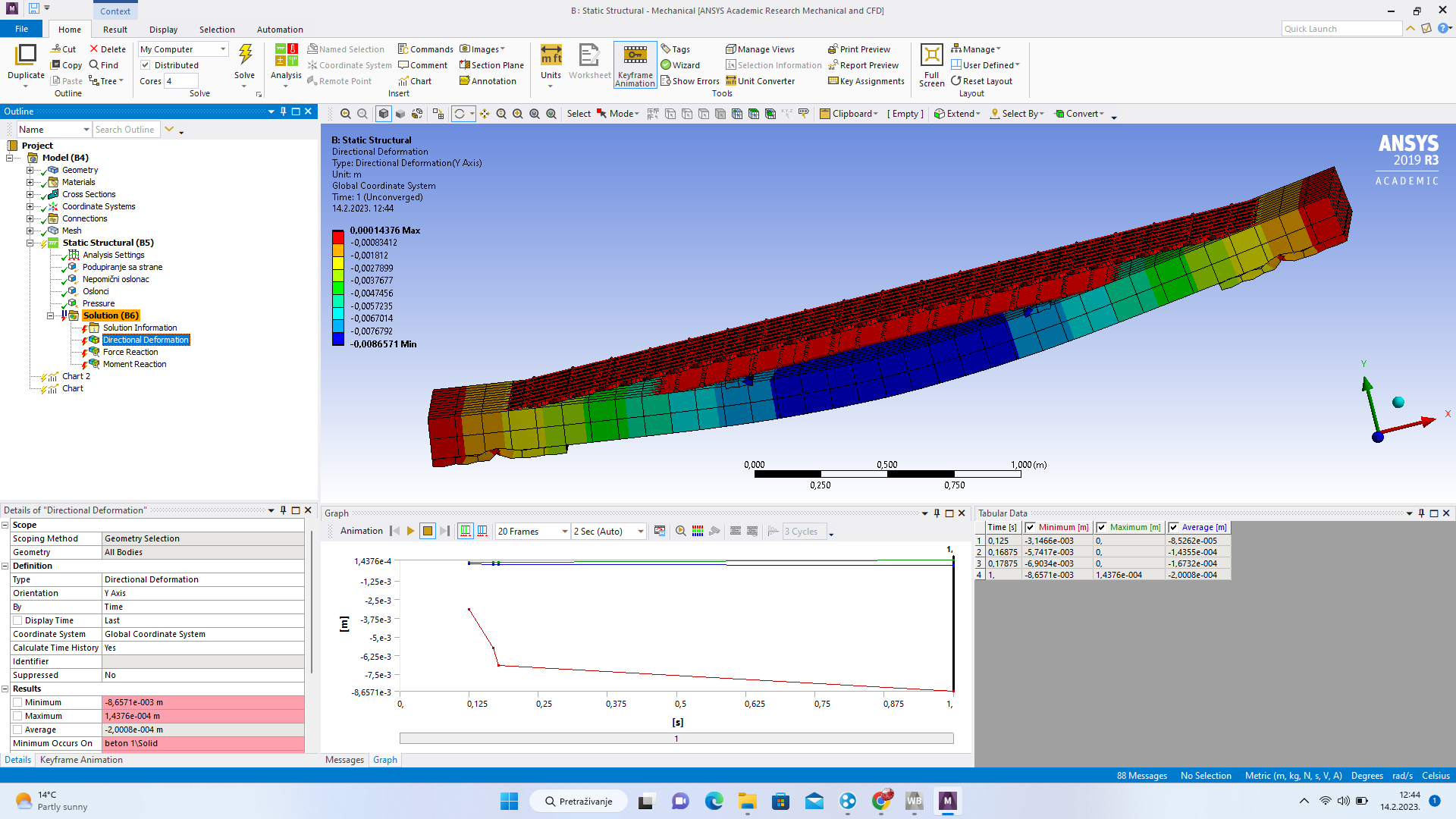The image size is (1456, 819).
Task: Open the Clipboard dropdown
Action: pos(849,114)
